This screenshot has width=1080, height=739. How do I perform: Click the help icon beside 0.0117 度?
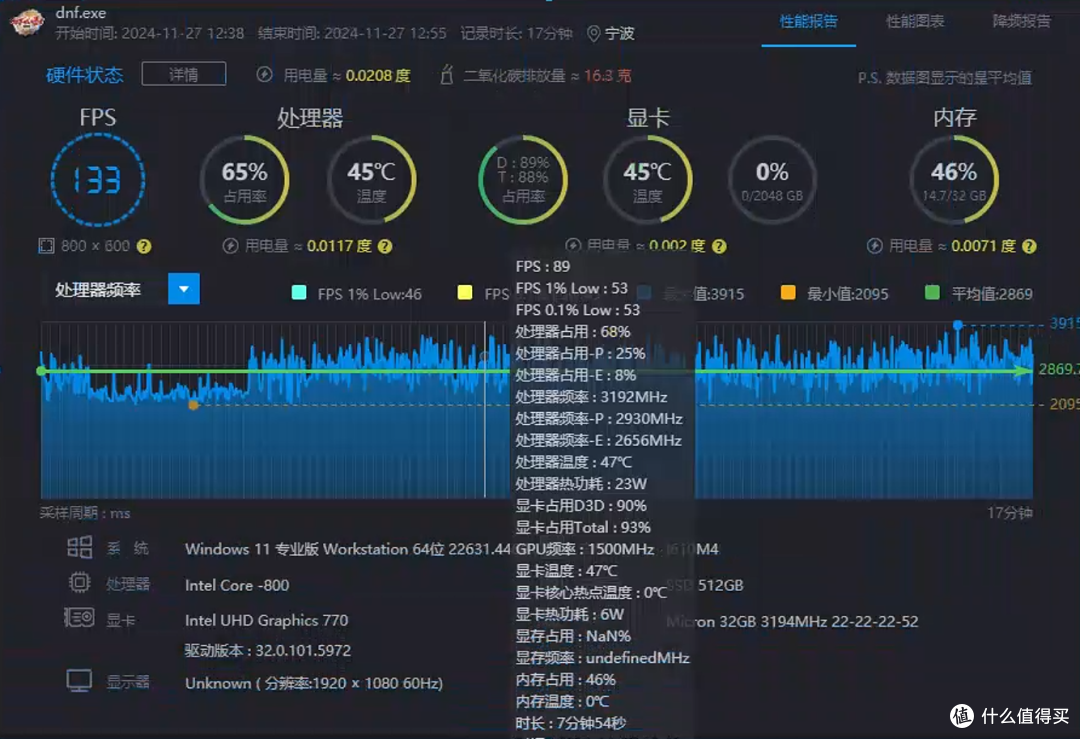pos(385,246)
